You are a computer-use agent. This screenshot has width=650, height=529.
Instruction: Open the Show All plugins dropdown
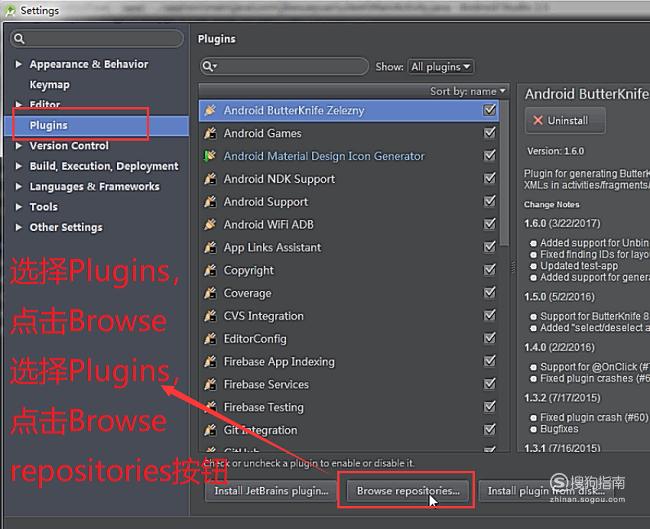441,66
